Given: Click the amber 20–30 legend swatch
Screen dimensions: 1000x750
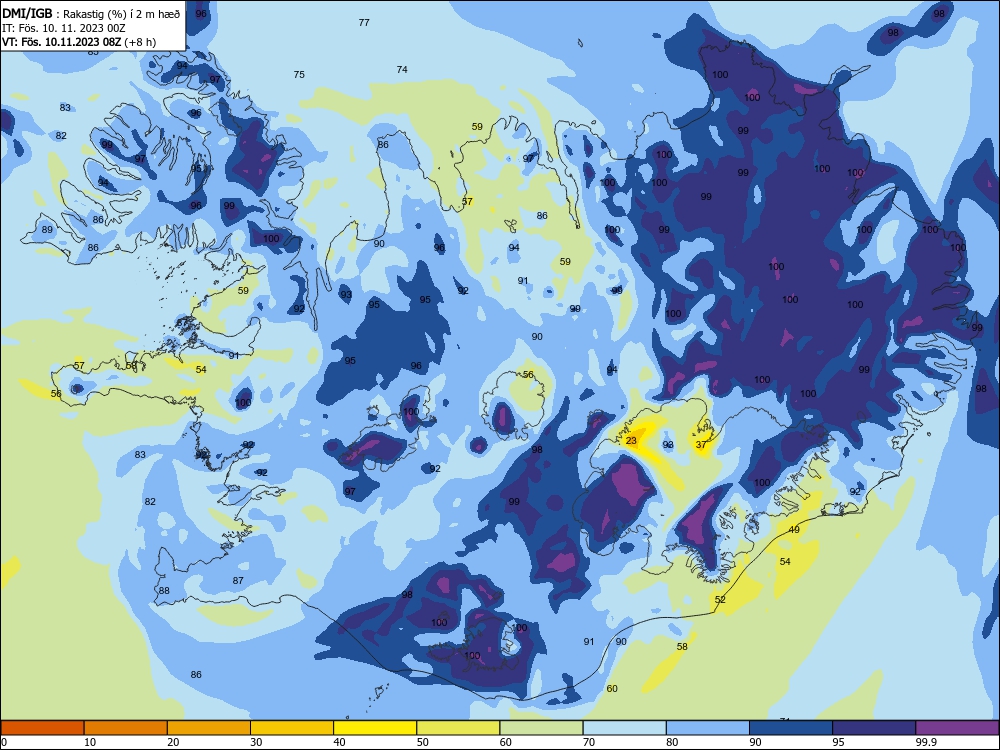Looking at the screenshot, I should [209, 728].
